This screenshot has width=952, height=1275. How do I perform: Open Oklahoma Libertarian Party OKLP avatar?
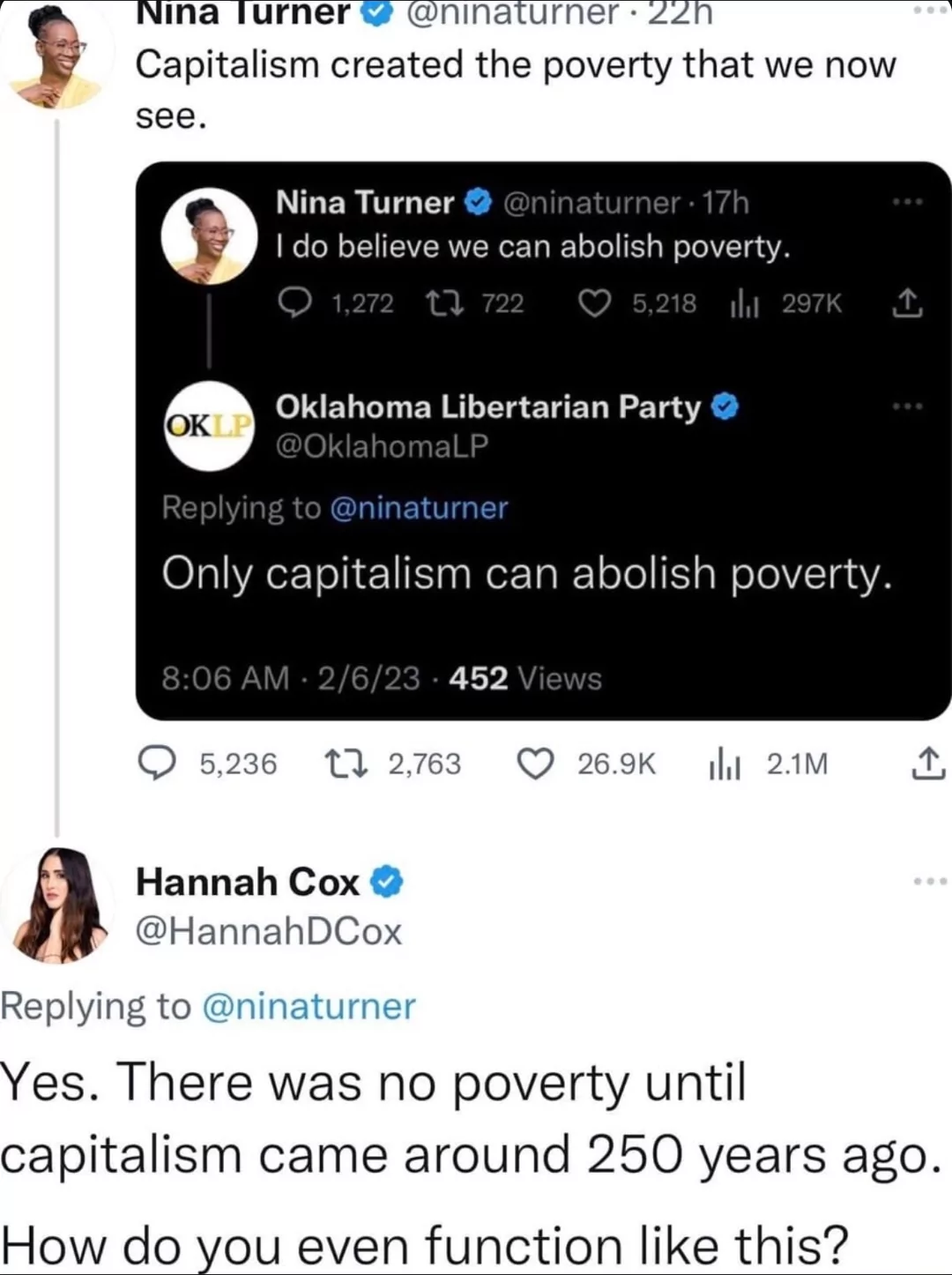coord(209,426)
